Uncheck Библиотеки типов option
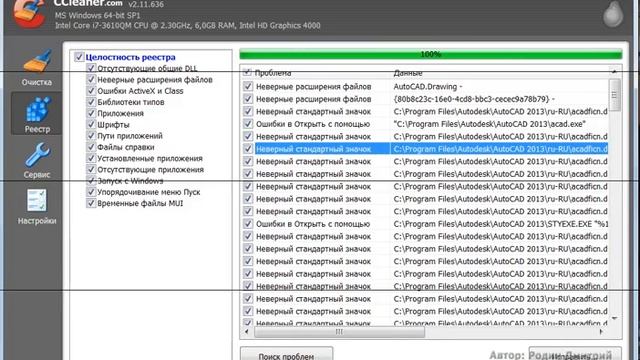This screenshot has height=360, width=640. (91, 102)
